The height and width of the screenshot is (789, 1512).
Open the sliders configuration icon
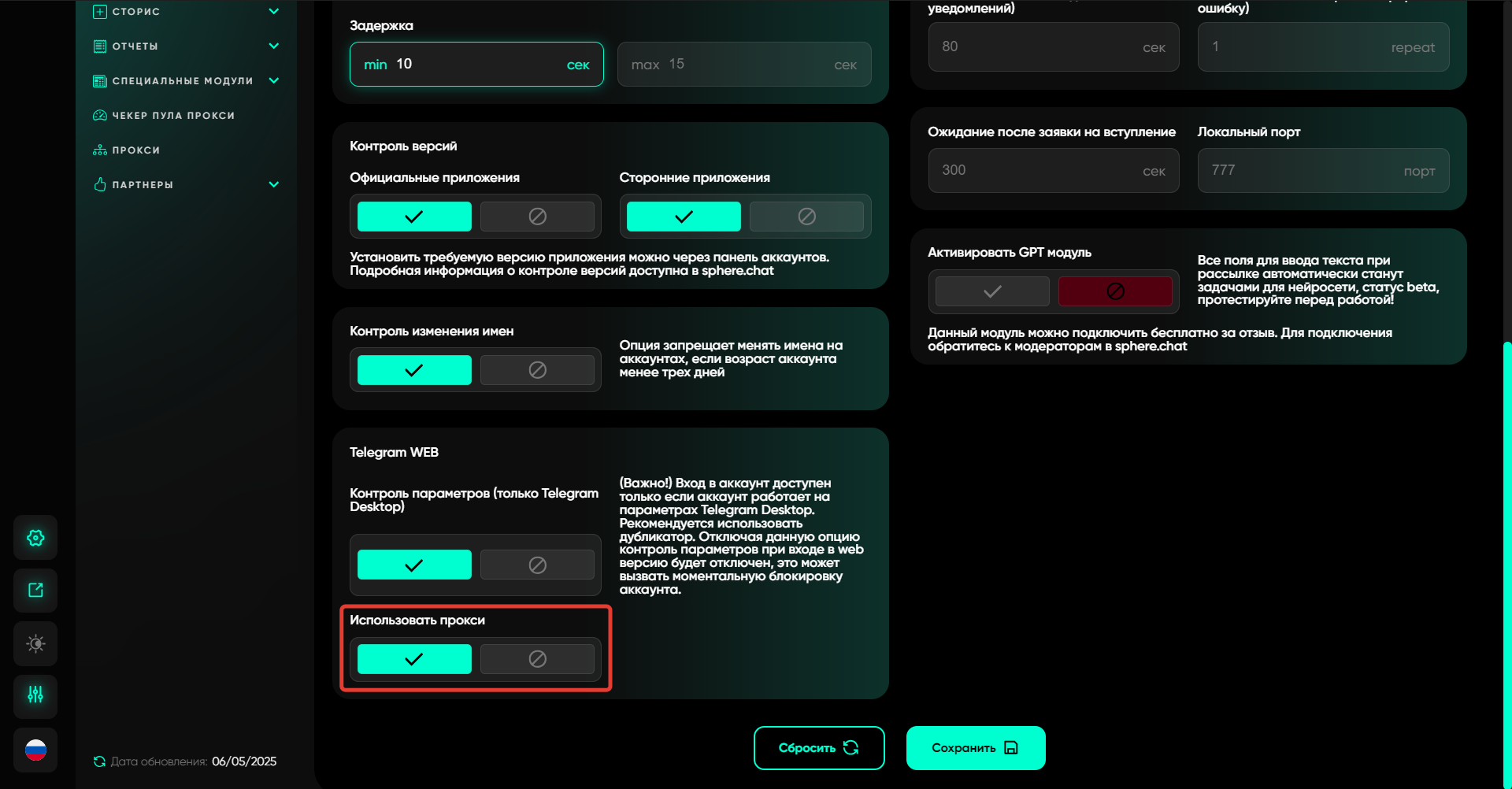[35, 695]
